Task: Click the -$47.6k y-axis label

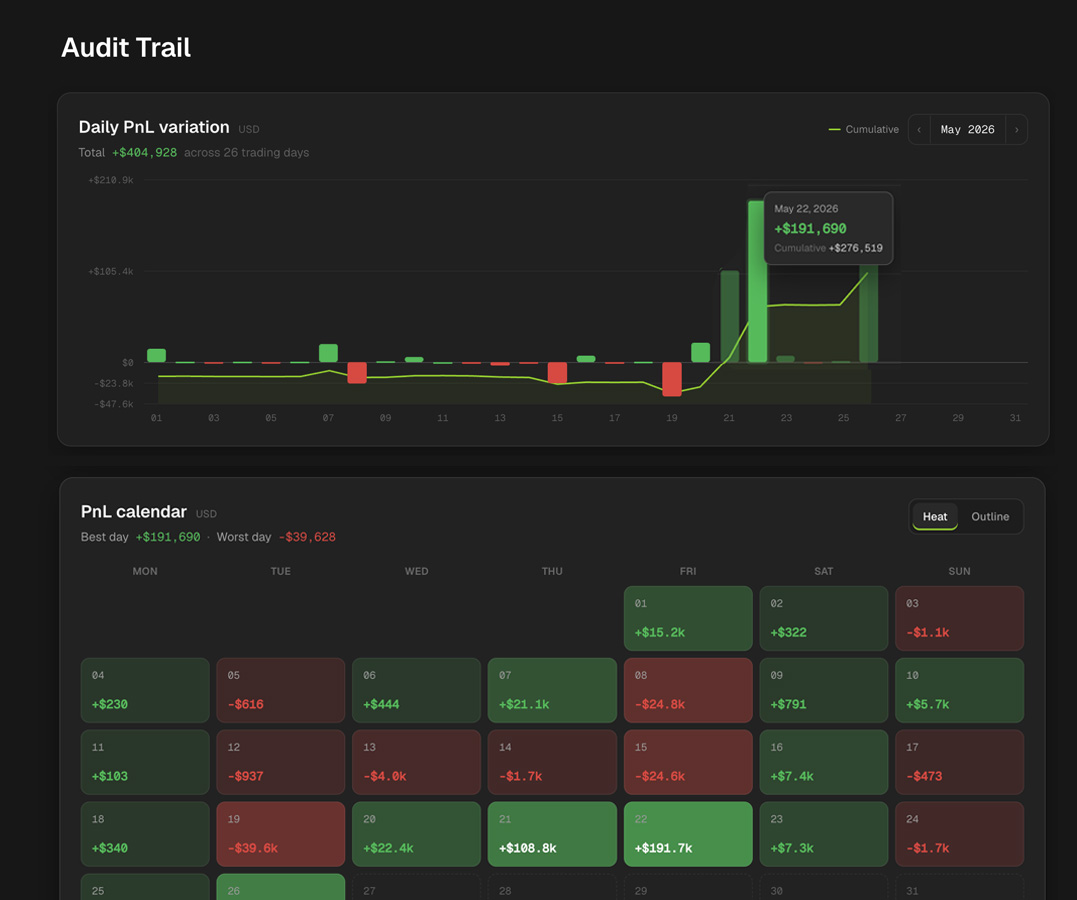Action: [113, 404]
